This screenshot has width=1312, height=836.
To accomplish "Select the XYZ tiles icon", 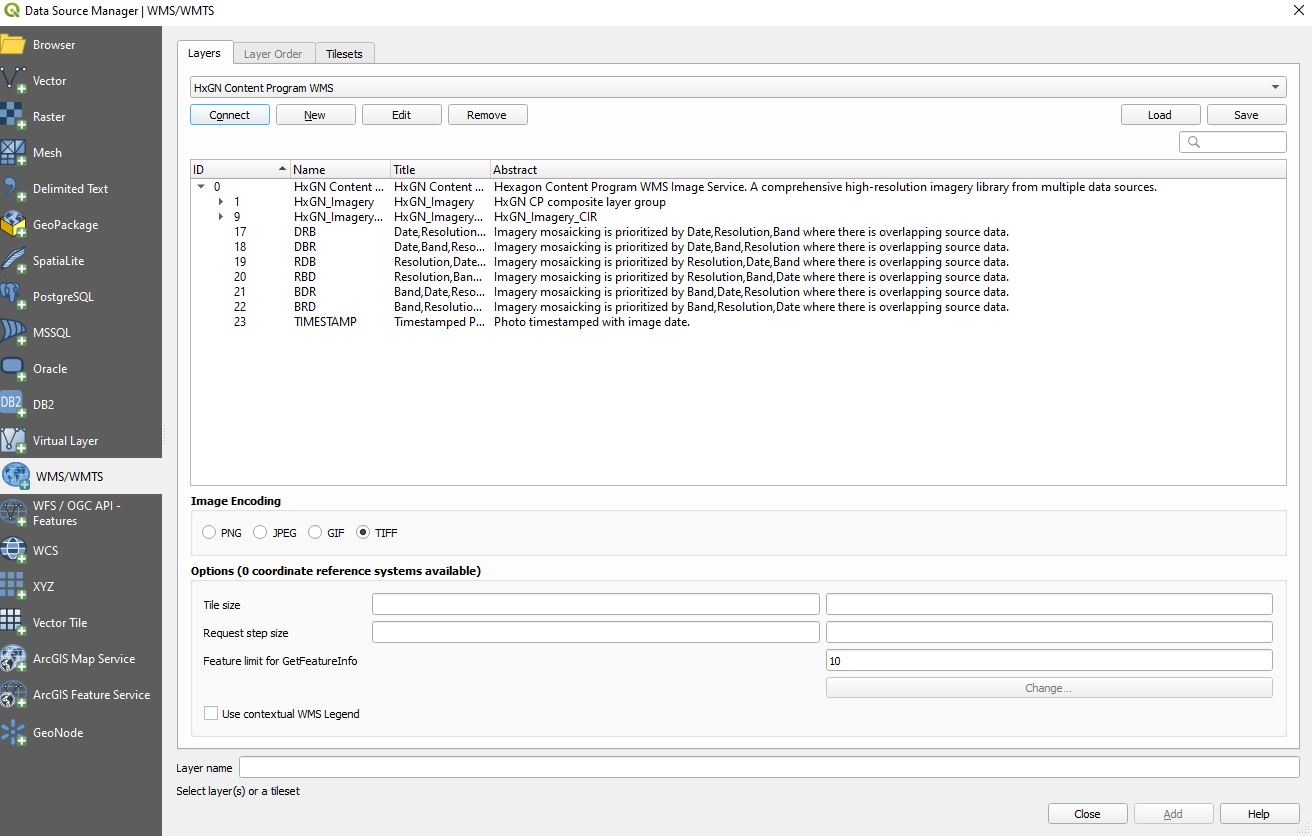I will 14,587.
